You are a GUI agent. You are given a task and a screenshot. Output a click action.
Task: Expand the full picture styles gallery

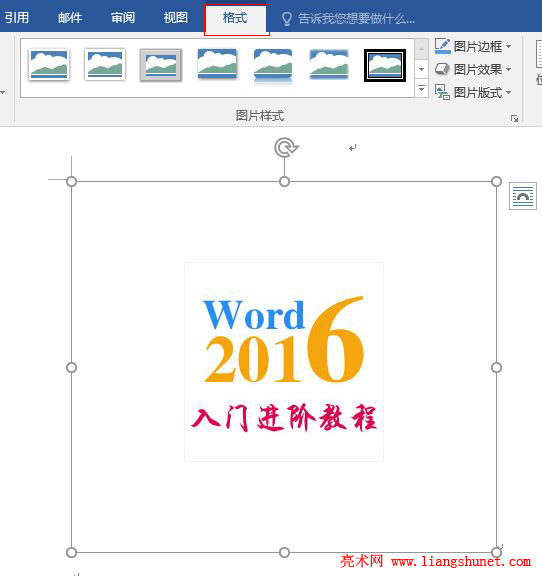421,89
